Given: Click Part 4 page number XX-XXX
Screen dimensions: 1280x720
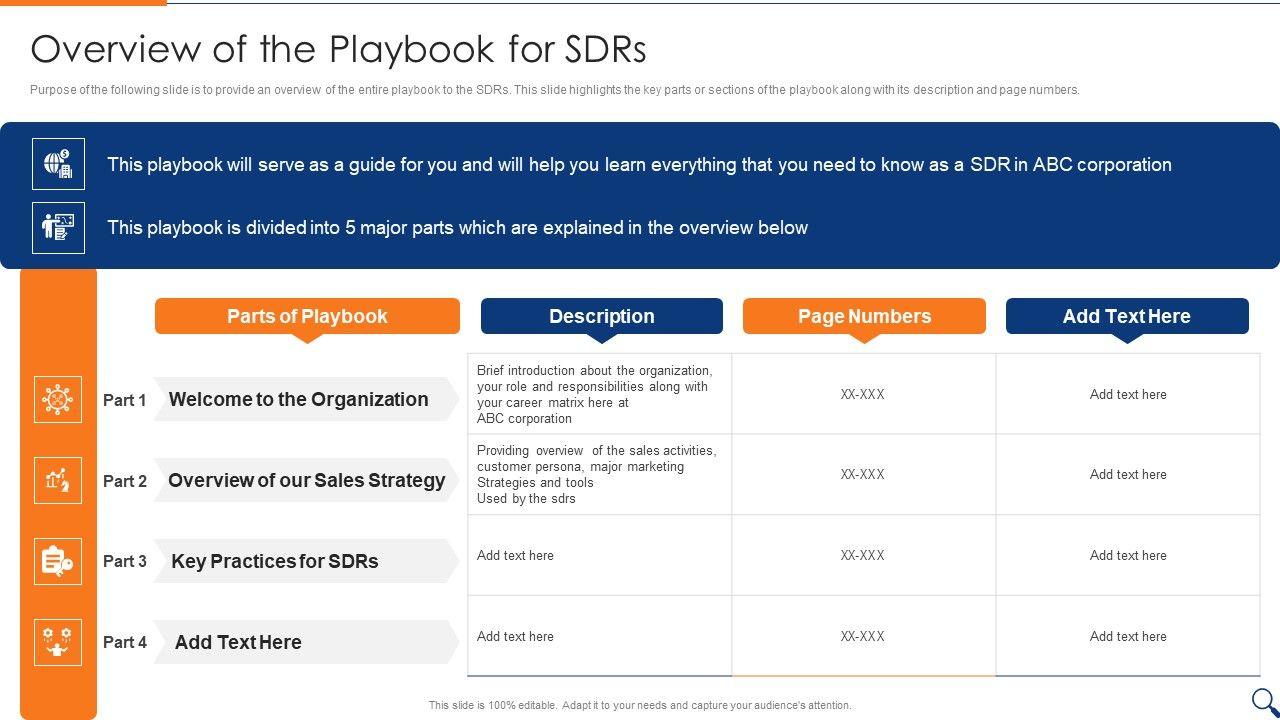Looking at the screenshot, I should click(863, 636).
